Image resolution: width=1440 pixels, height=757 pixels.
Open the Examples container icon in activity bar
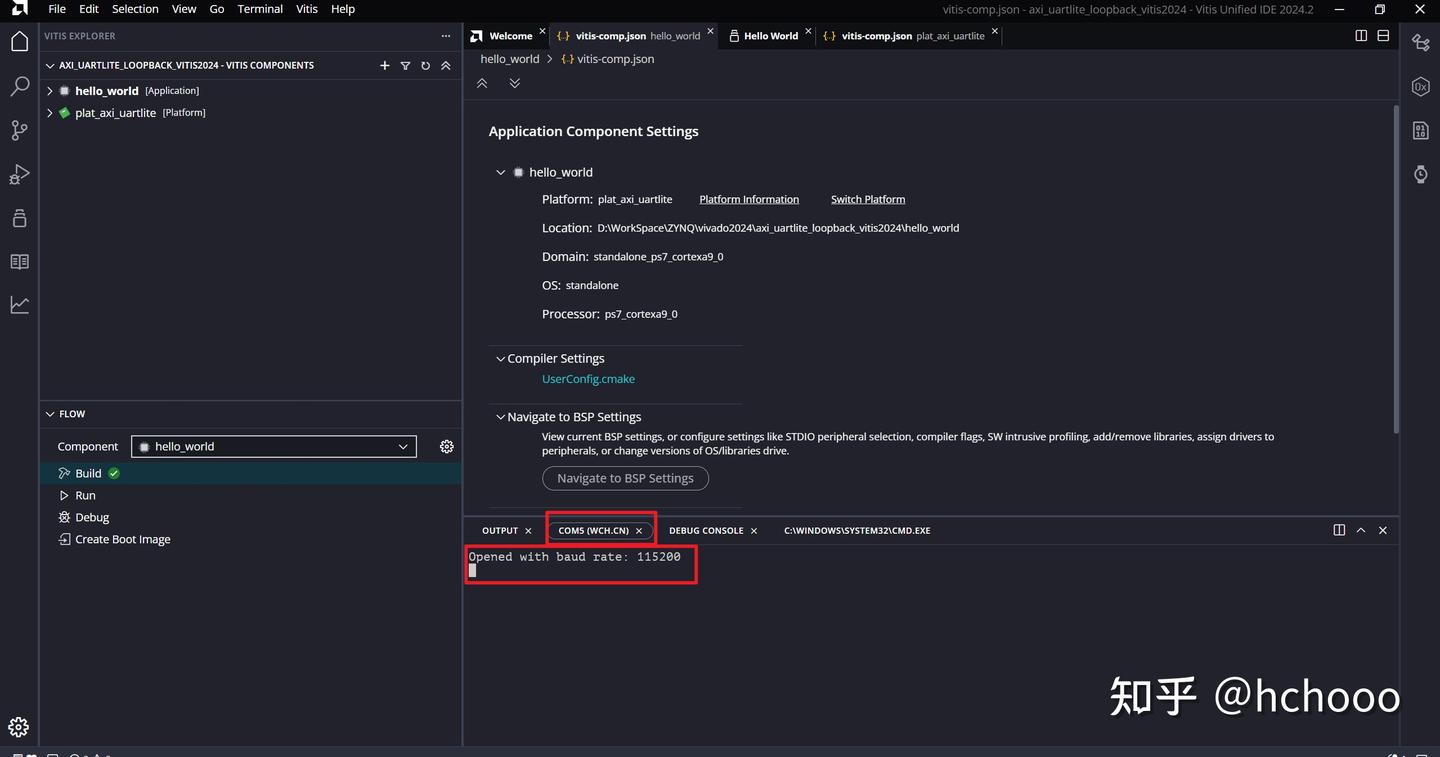(x=19, y=218)
